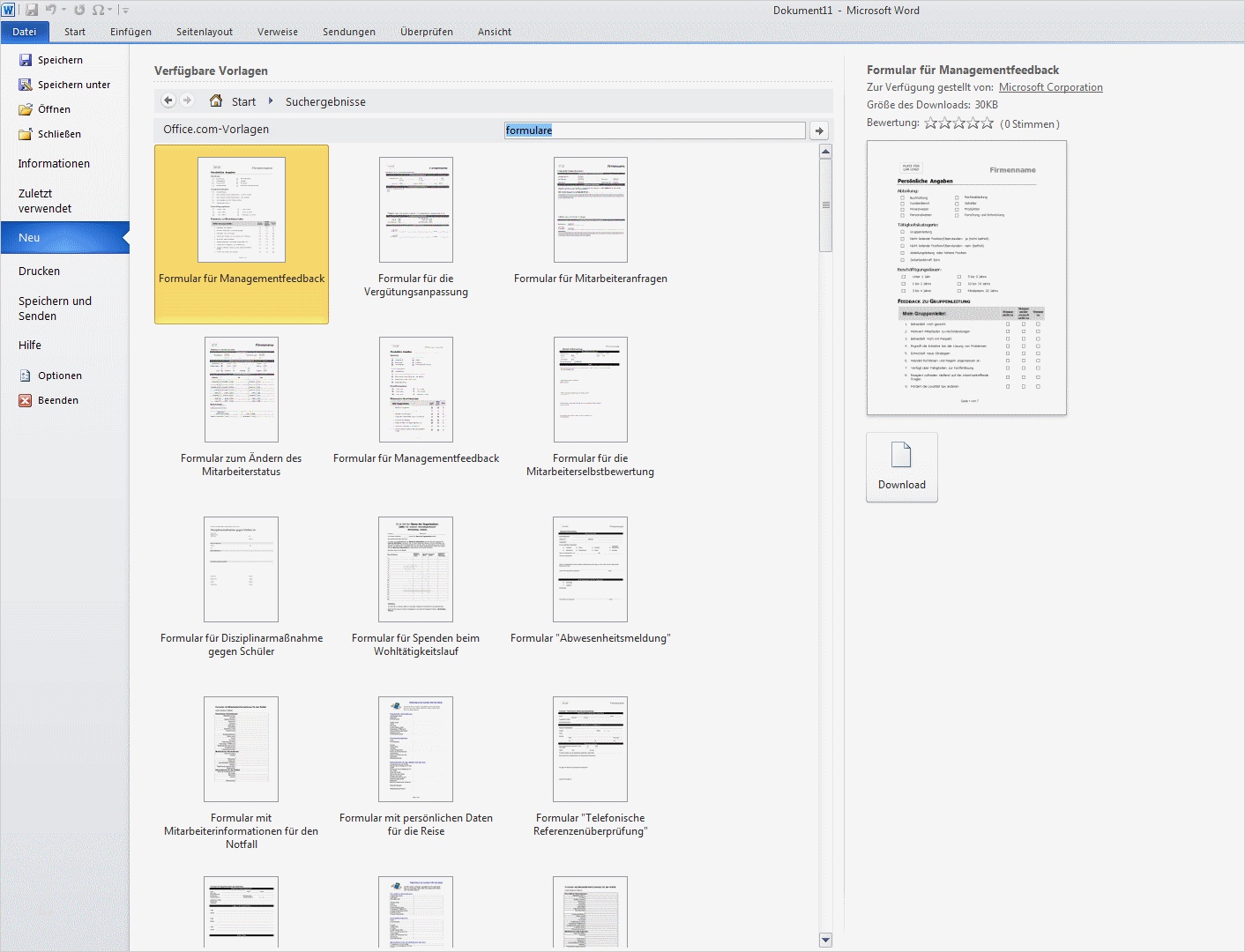
Task: Click the Download button for the selected template
Action: (x=901, y=467)
